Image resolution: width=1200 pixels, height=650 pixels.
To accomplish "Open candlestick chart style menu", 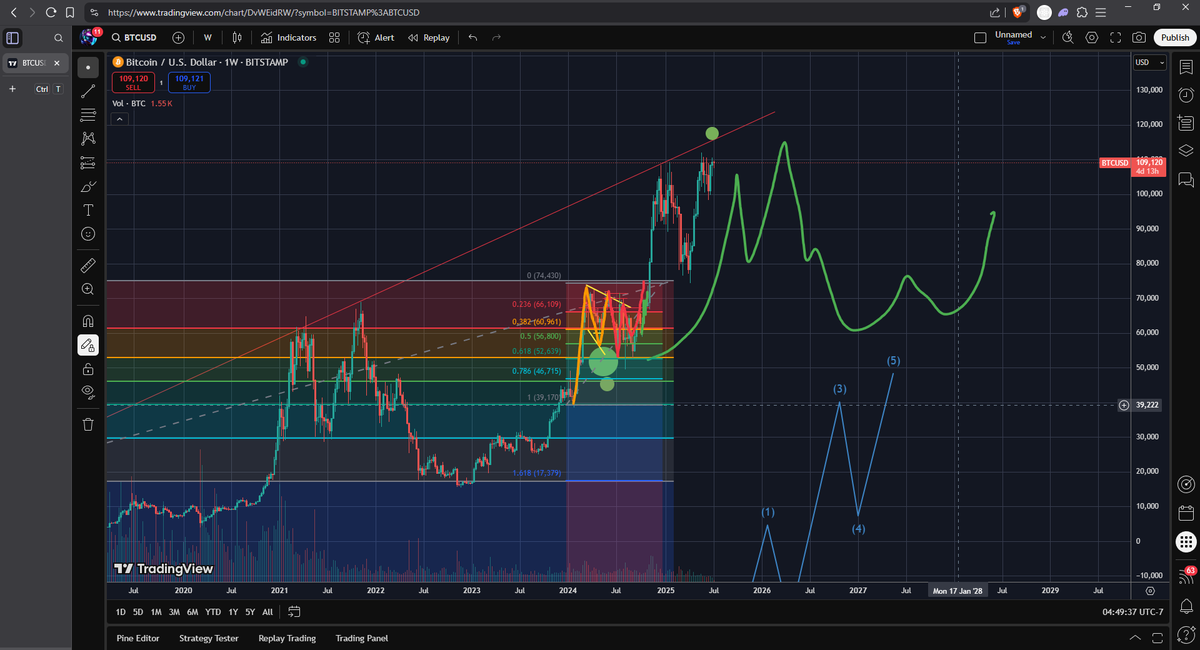I will point(237,37).
